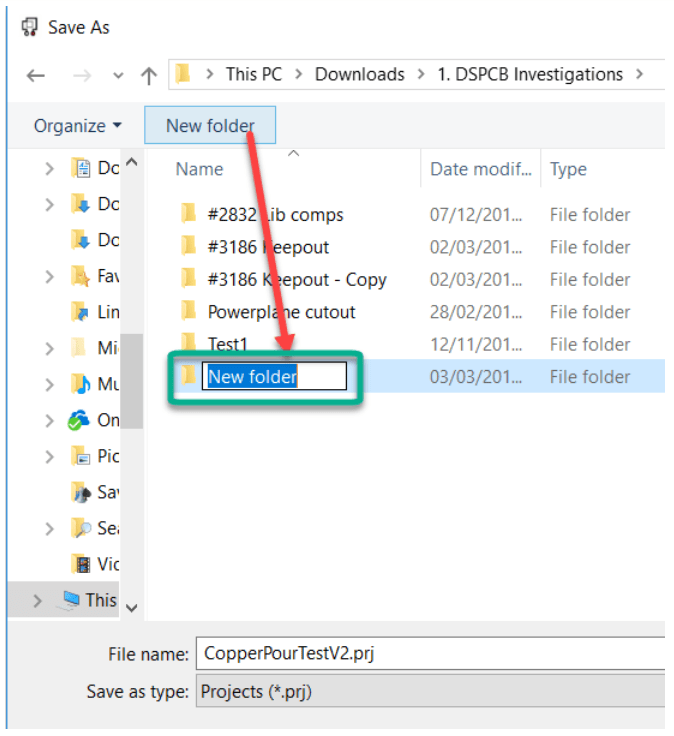Click the folder icon beside New folder
Viewport: 674px width, 736px height.
(x=189, y=375)
